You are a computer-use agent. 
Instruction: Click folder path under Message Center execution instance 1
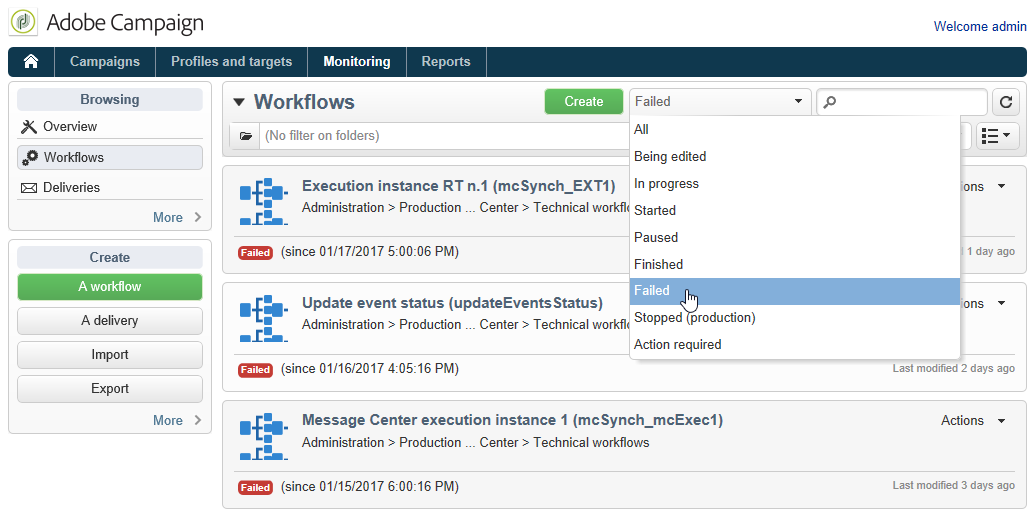tap(475, 443)
